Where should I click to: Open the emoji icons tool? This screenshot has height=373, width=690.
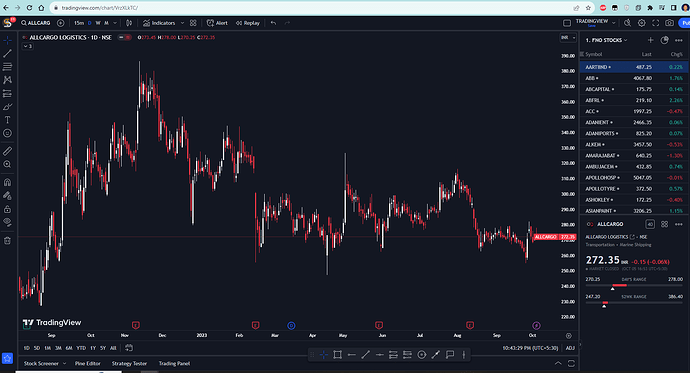[7, 133]
